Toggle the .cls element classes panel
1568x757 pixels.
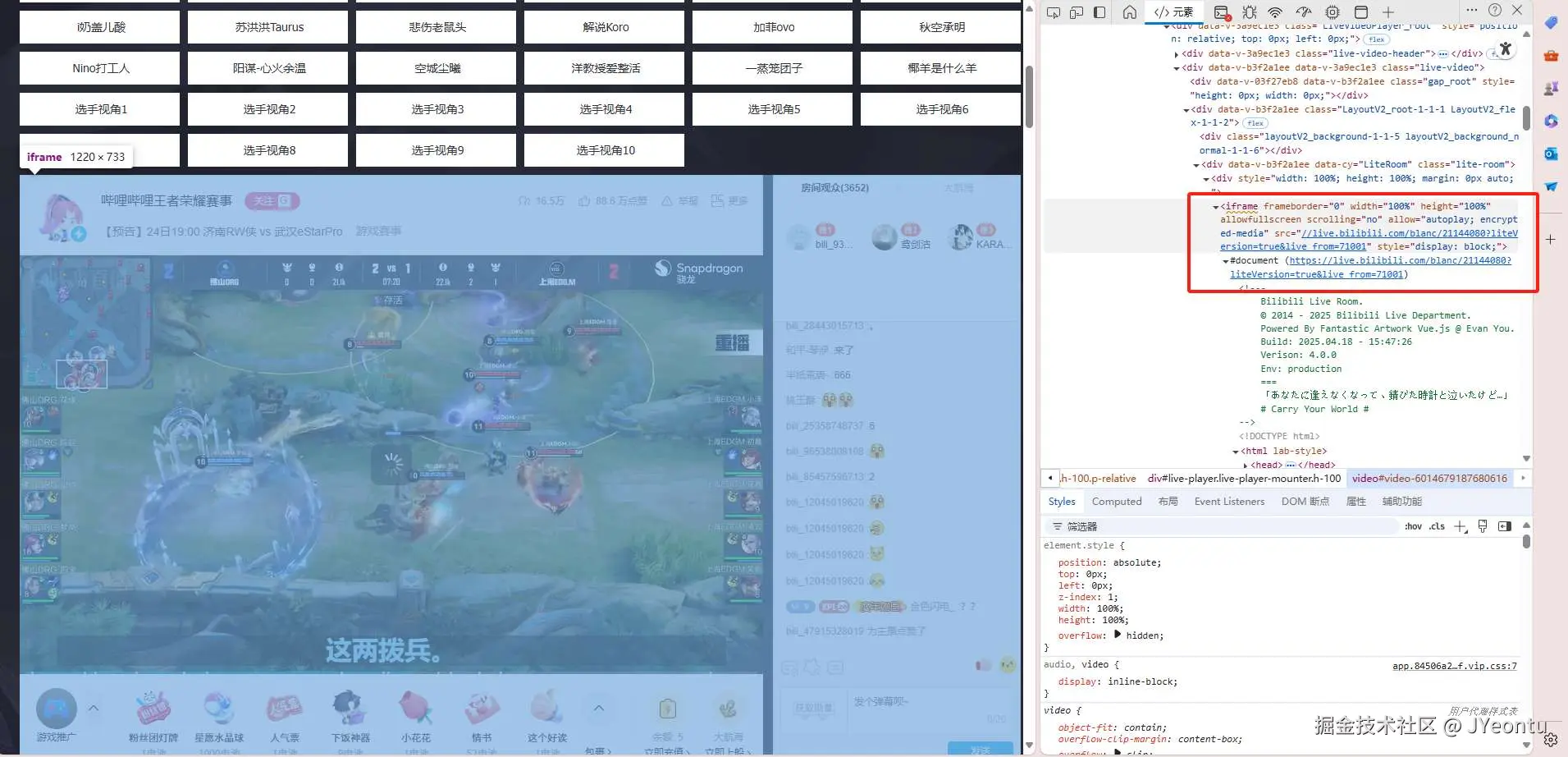[x=1437, y=526]
